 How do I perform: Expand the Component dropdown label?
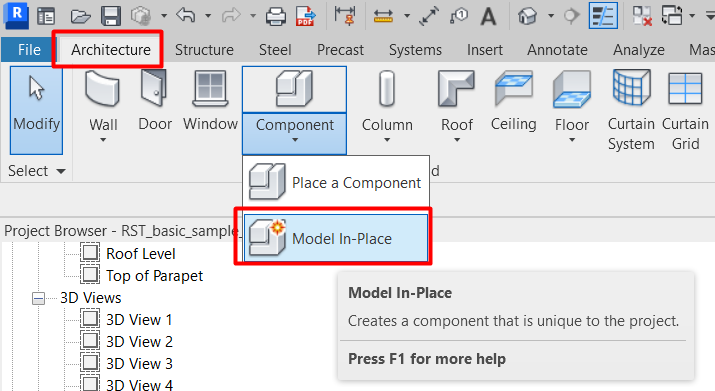pyautogui.click(x=295, y=133)
